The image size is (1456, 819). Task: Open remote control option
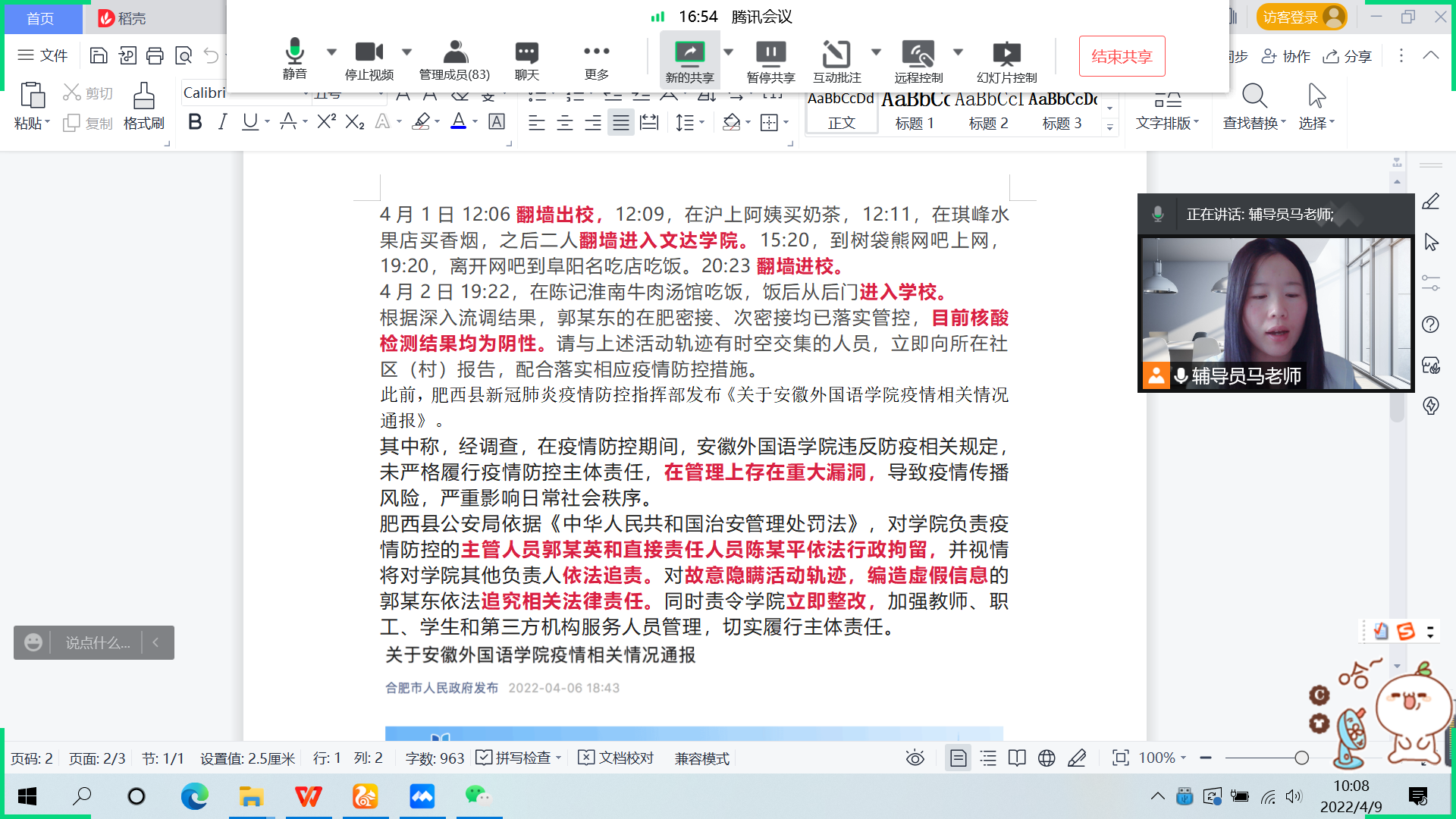pyautogui.click(x=918, y=61)
